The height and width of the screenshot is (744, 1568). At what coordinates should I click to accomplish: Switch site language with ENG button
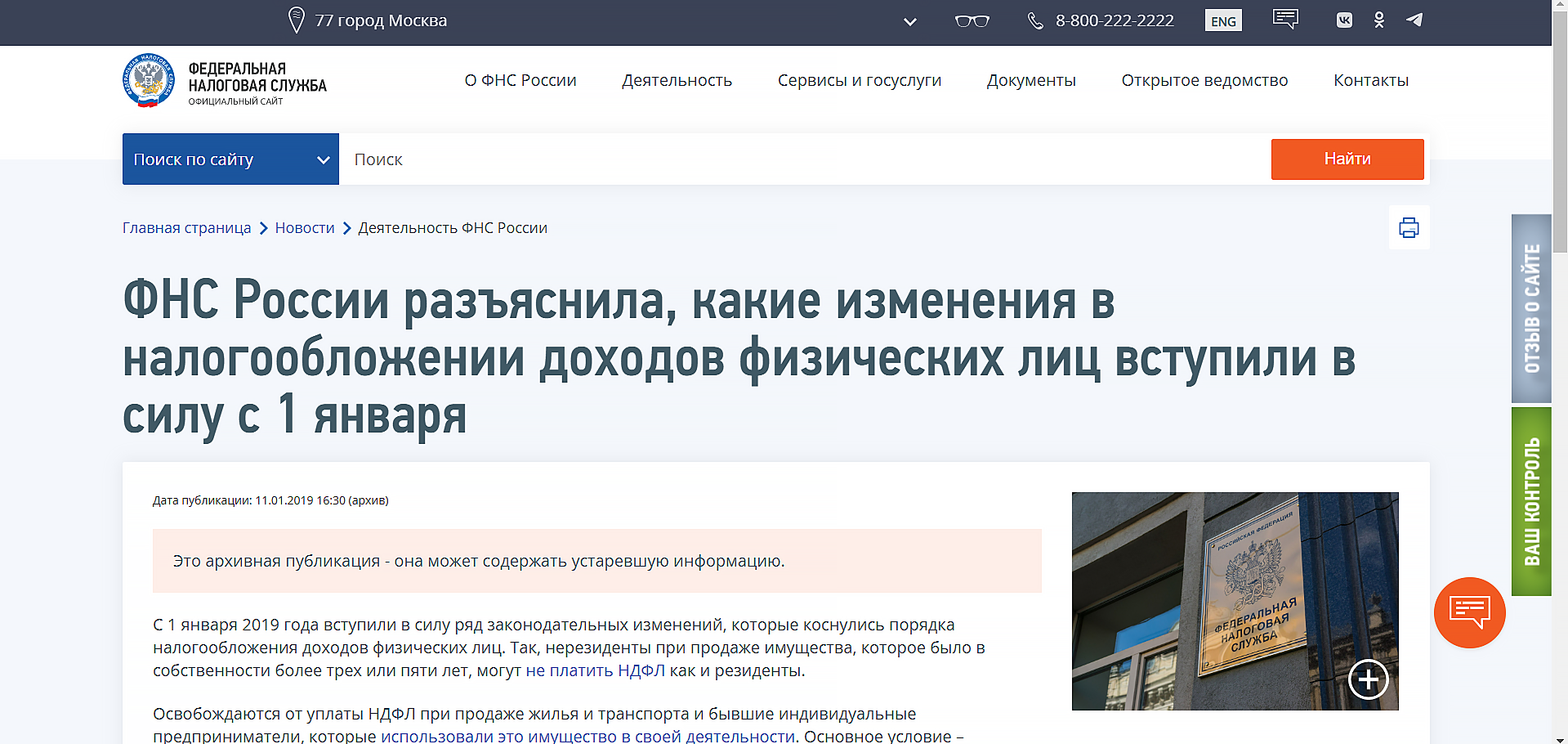[x=1223, y=20]
